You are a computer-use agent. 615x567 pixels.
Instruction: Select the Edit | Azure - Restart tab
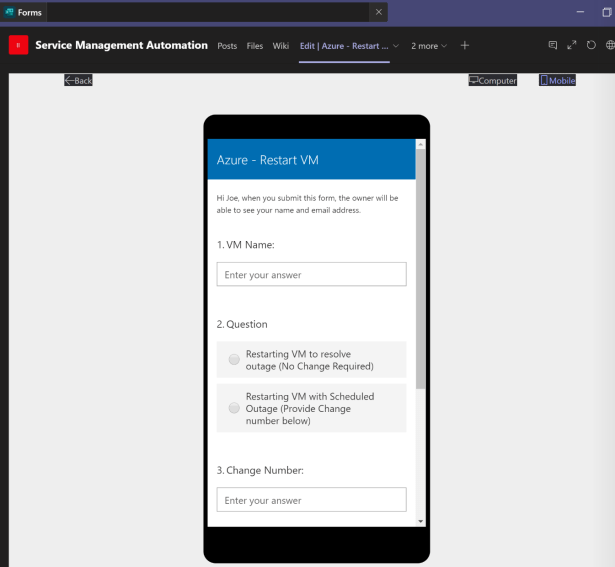pos(344,46)
